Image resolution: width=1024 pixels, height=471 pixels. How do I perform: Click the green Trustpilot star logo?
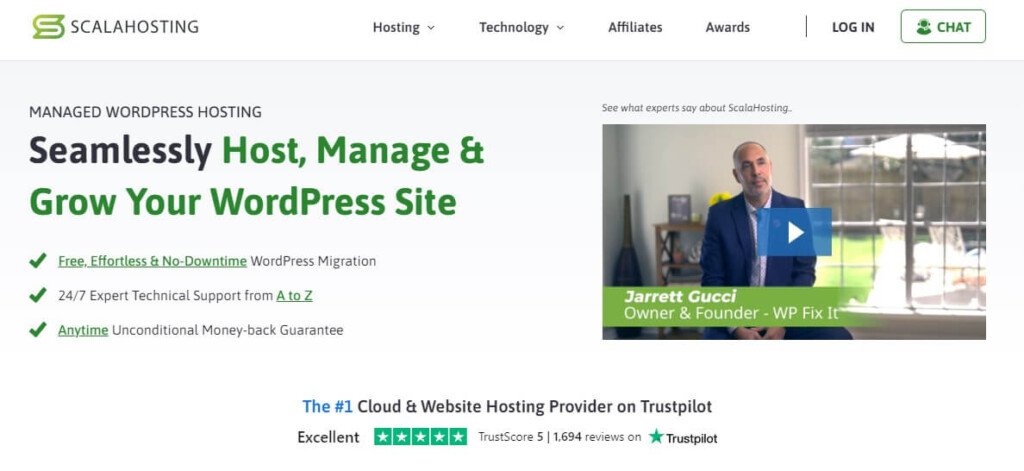tap(656, 436)
